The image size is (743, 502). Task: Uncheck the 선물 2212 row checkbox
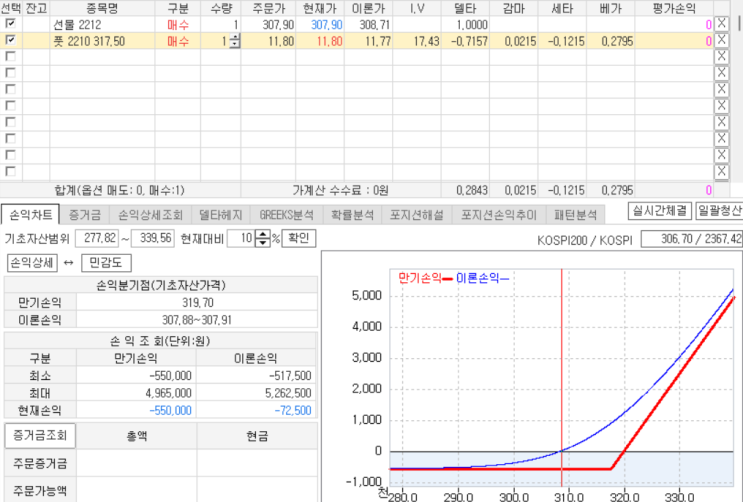tap(10, 23)
